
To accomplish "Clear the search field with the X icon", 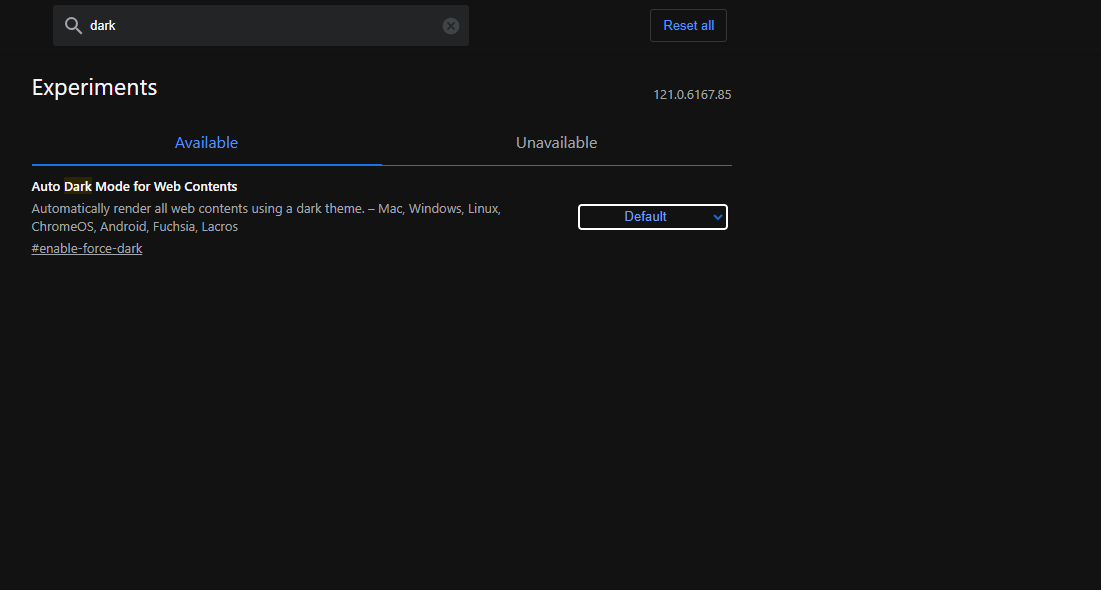I will coord(451,26).
